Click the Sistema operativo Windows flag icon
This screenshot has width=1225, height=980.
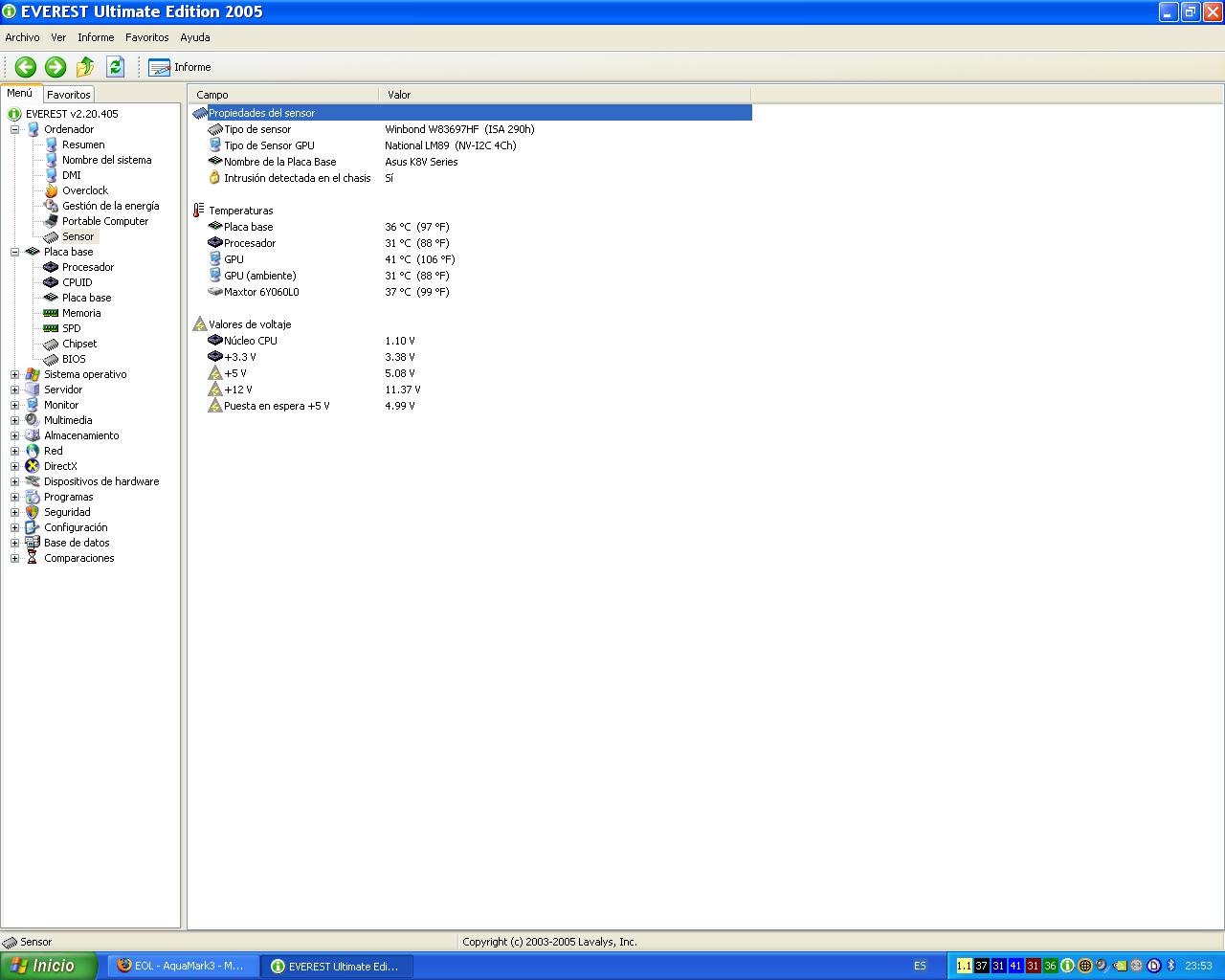tap(33, 374)
